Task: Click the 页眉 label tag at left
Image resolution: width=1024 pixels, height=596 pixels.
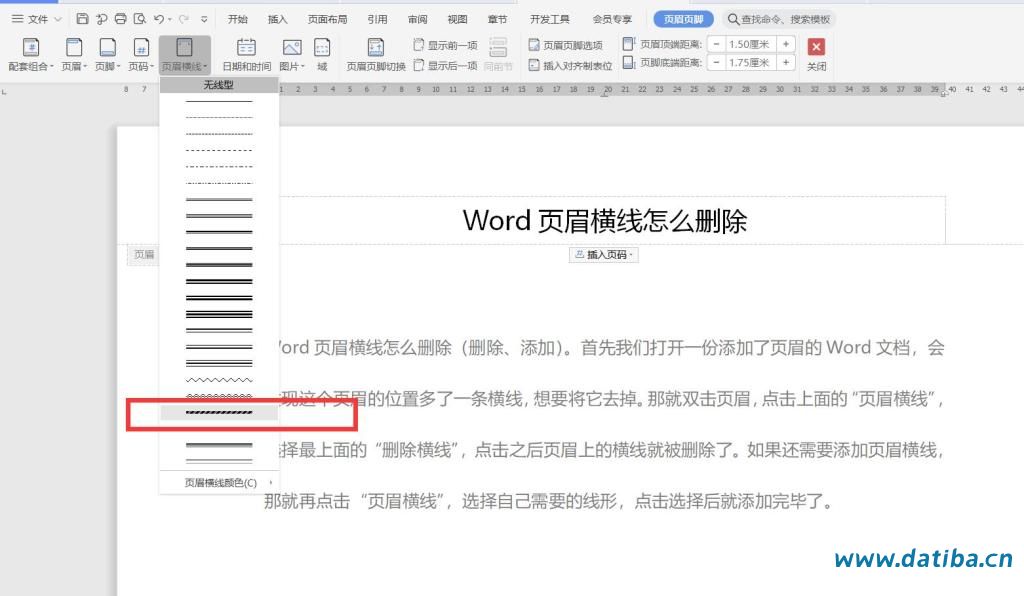Action: [x=143, y=255]
